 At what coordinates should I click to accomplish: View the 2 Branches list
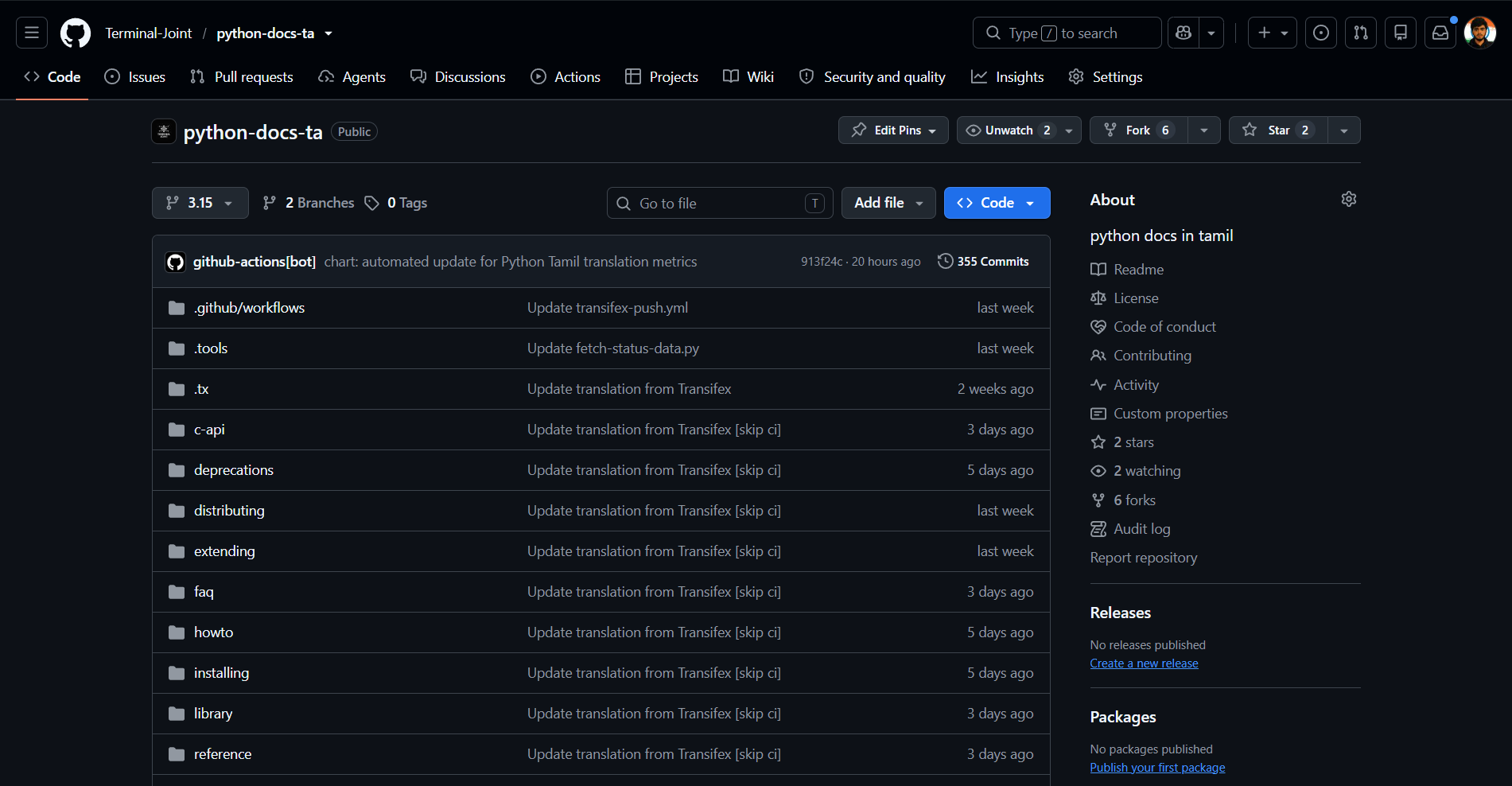tap(309, 203)
